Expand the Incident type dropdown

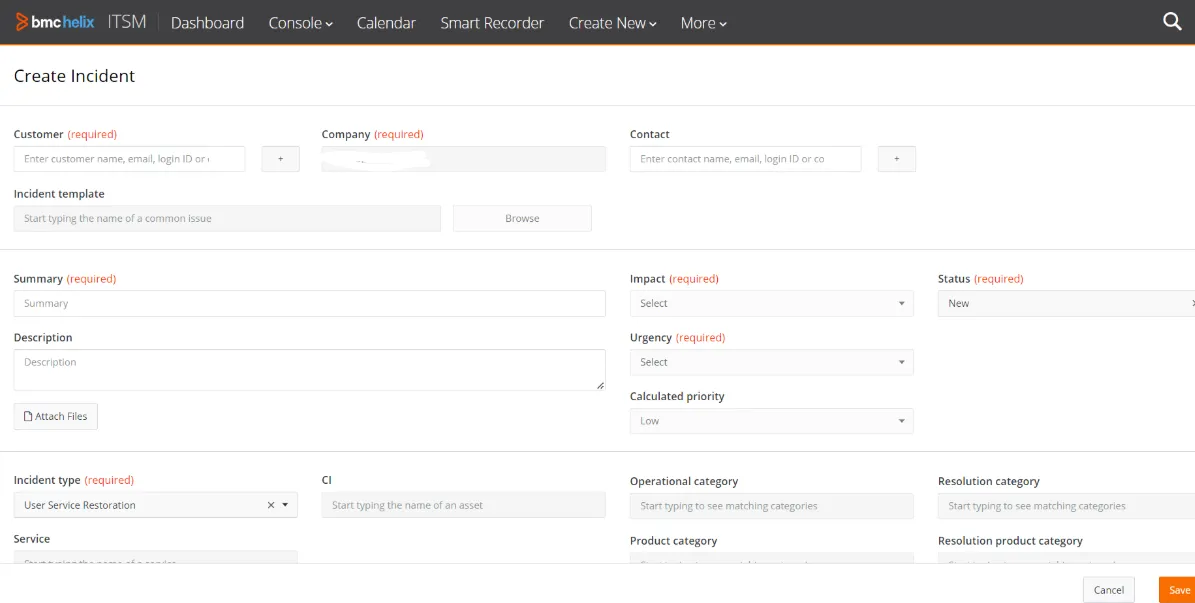click(x=285, y=505)
